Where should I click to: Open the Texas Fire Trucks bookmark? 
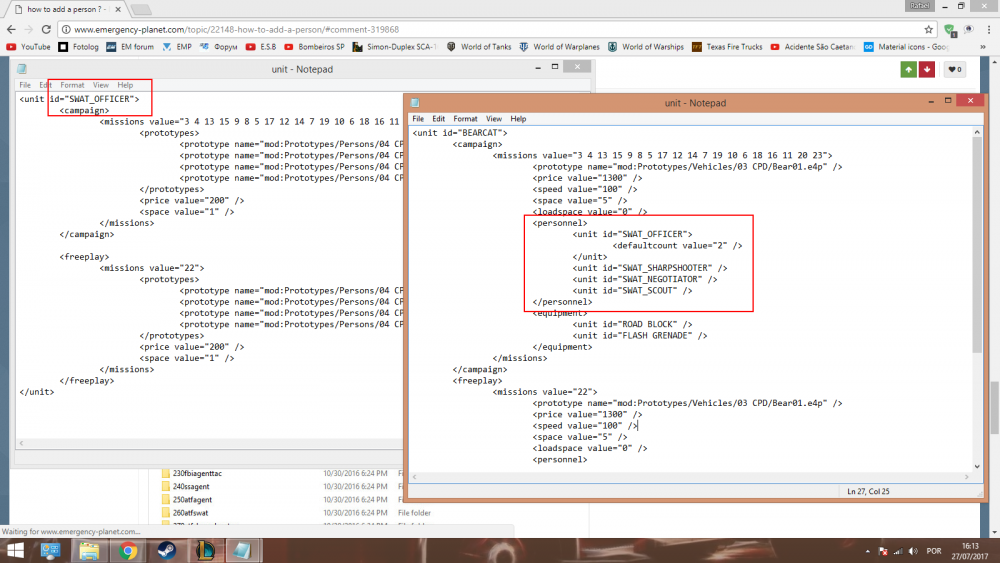727,47
